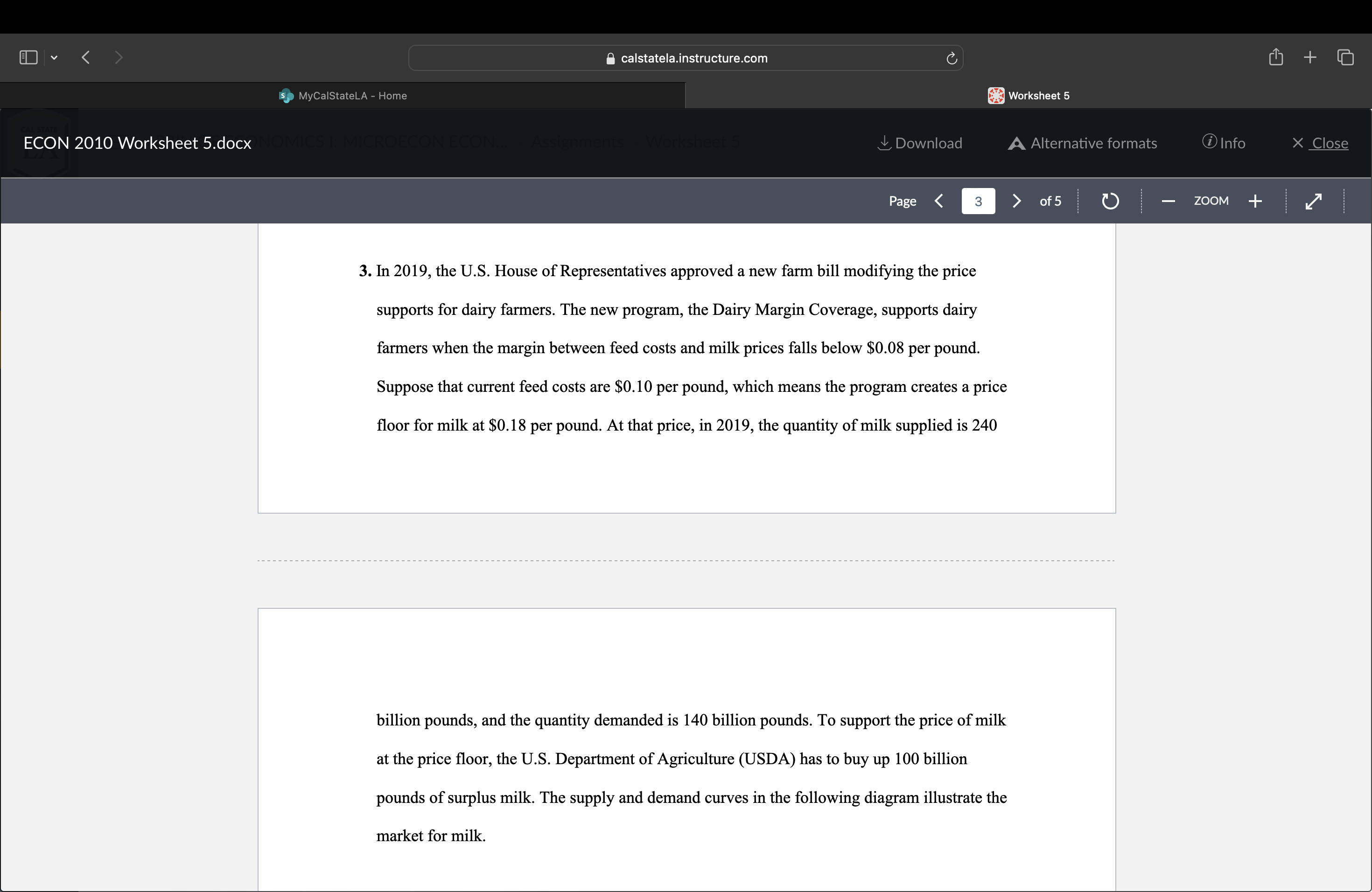Click the page number input field
Image resolution: width=1372 pixels, height=892 pixels.
(x=978, y=201)
